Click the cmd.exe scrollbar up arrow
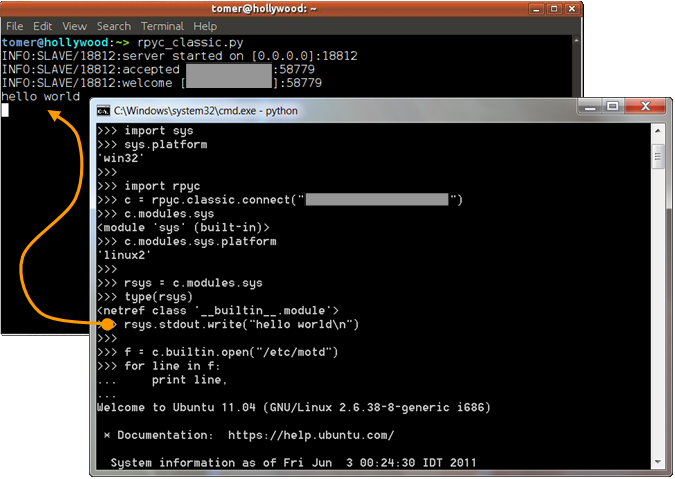 coord(657,130)
